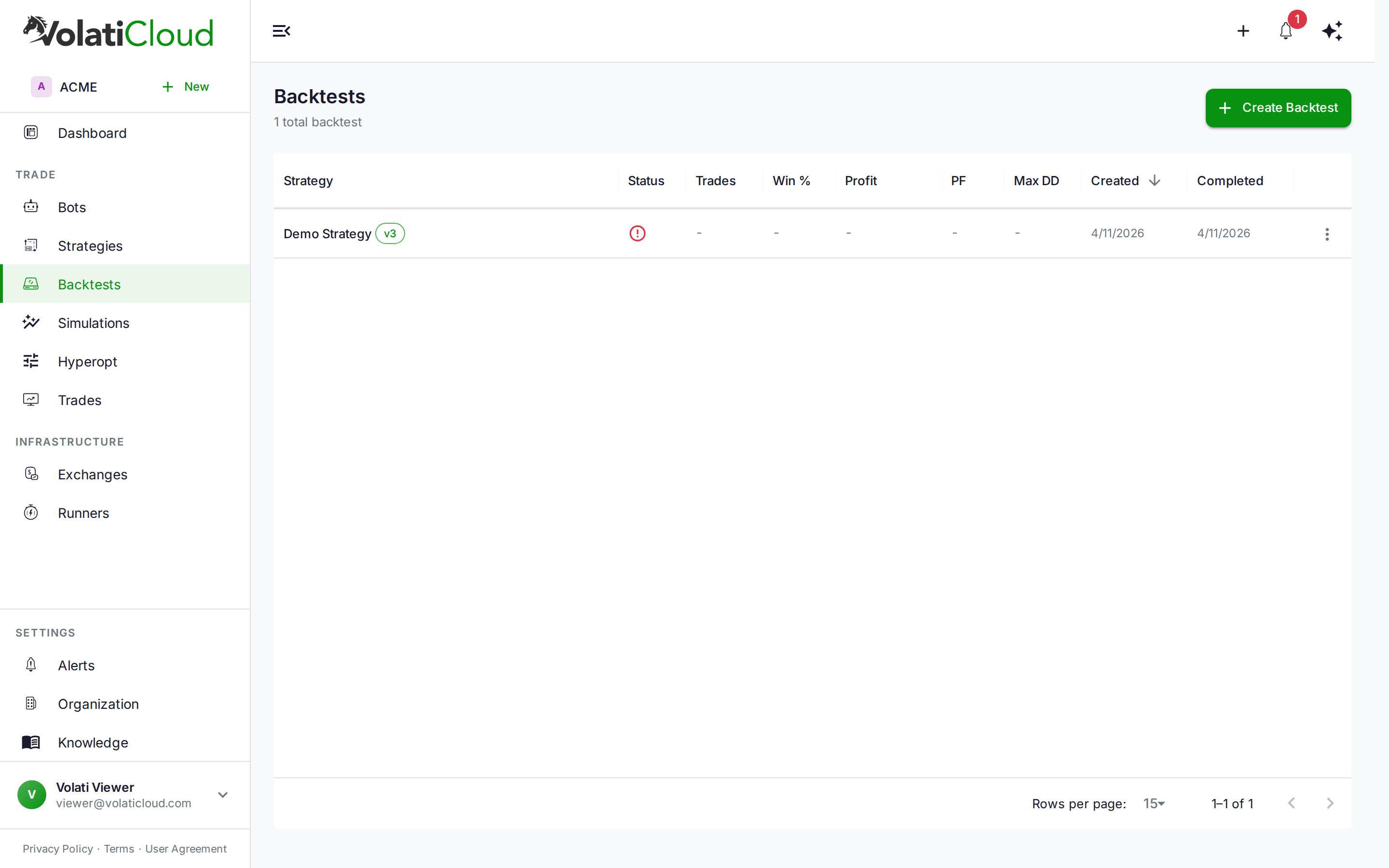The height and width of the screenshot is (868, 1389).
Task: Open the three-dot actions menu for Demo Strategy
Action: [1327, 234]
